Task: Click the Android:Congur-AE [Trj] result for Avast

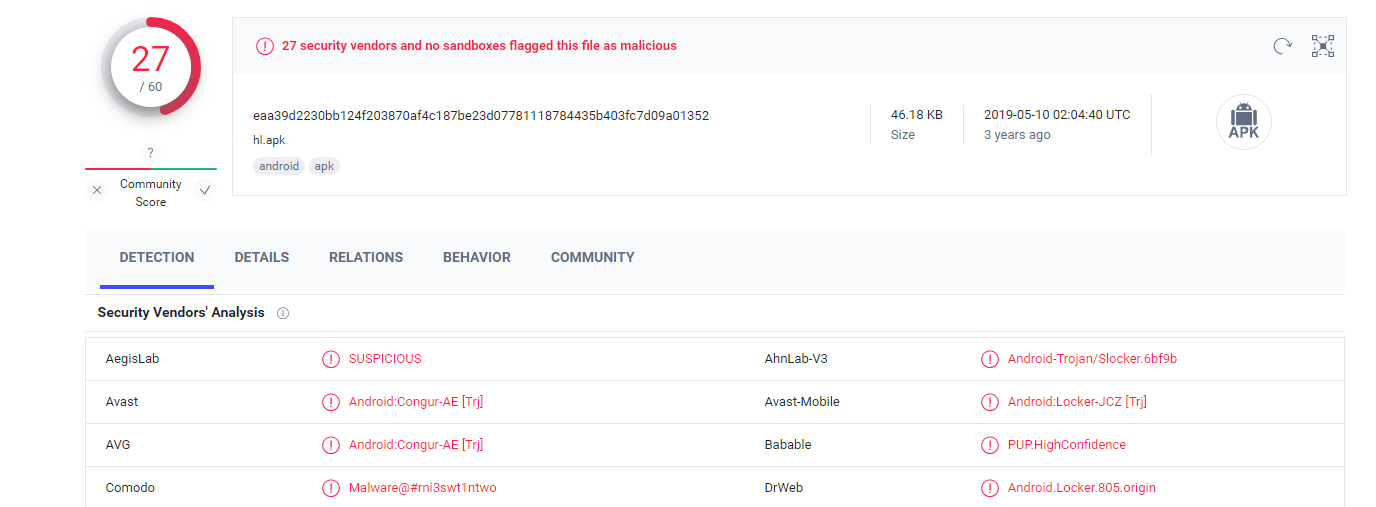Action: (x=416, y=402)
